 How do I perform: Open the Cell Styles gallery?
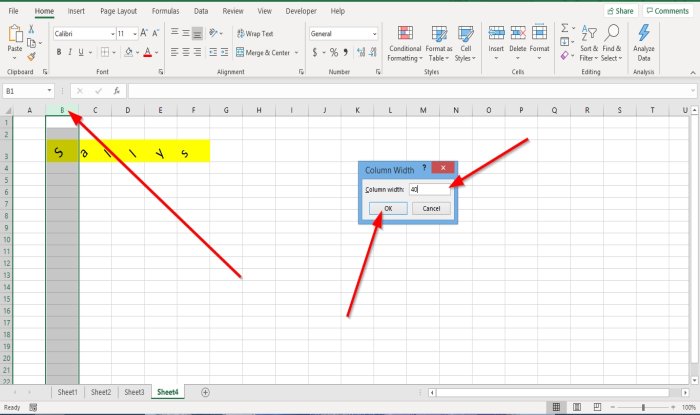(466, 44)
